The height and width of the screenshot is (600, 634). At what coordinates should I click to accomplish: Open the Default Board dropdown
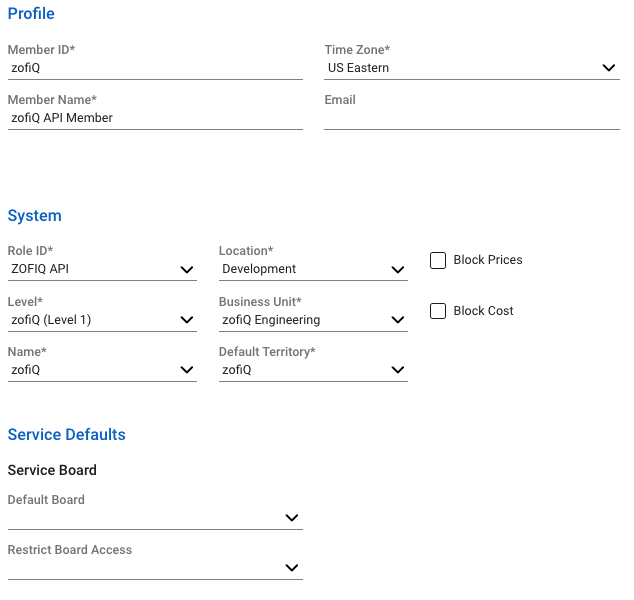coord(155,518)
